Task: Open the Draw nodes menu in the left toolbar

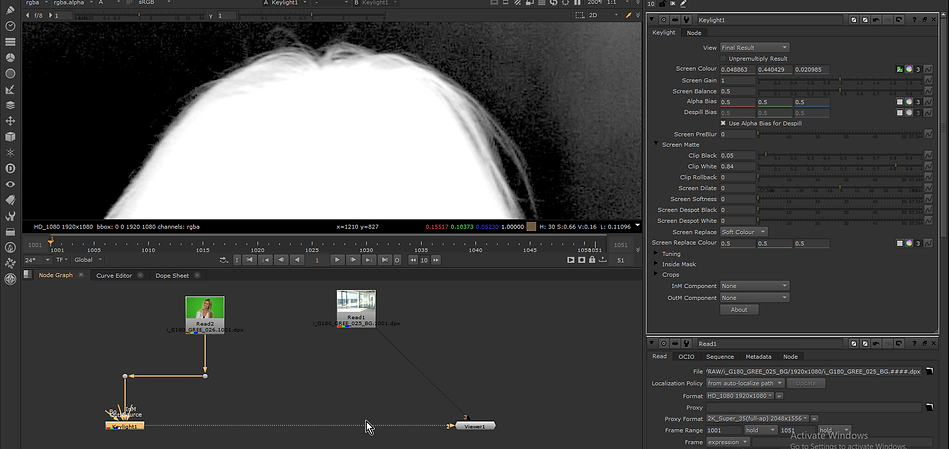Action: [10, 10]
